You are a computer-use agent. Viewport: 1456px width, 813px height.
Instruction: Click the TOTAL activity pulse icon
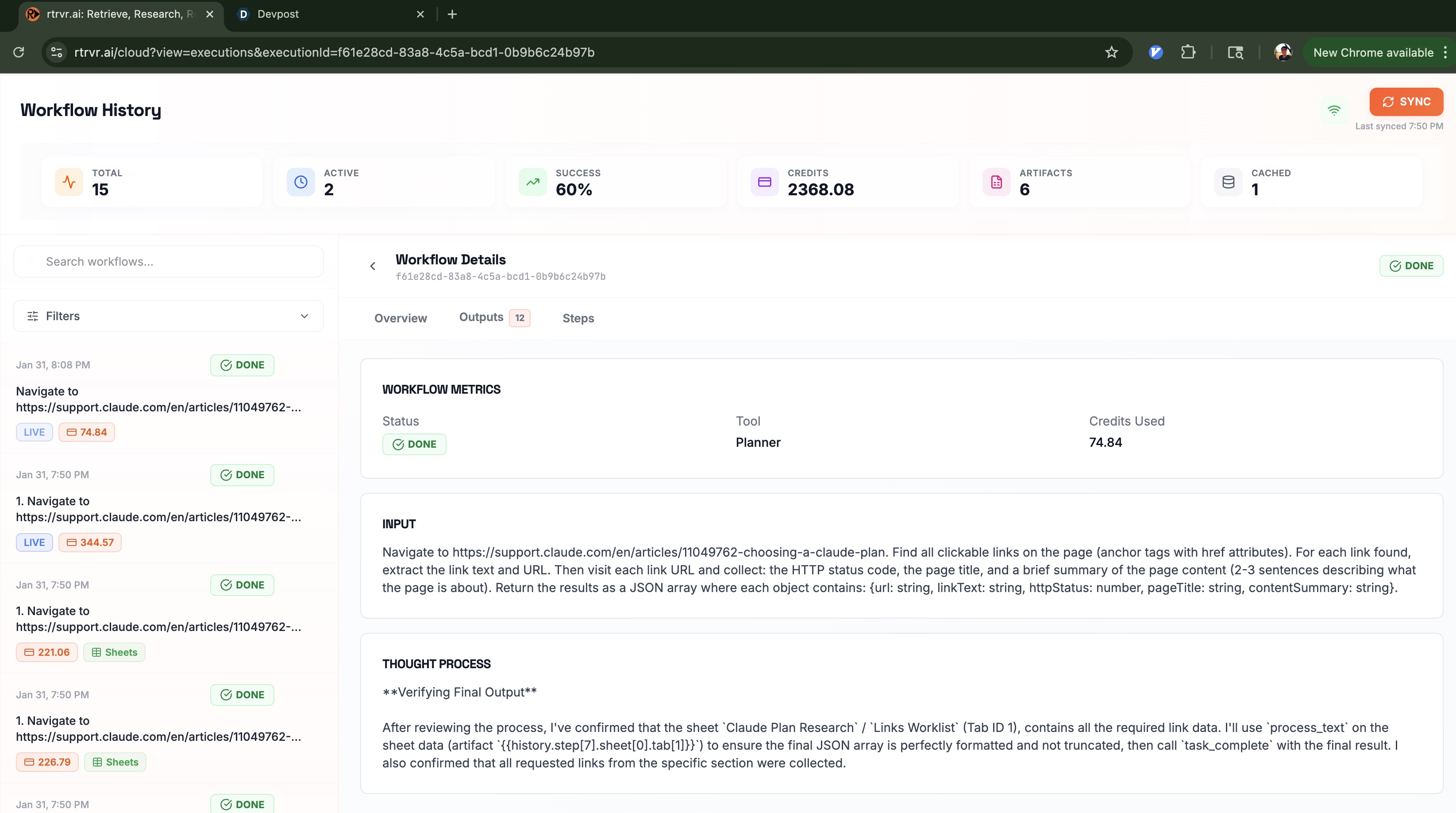[x=69, y=182]
